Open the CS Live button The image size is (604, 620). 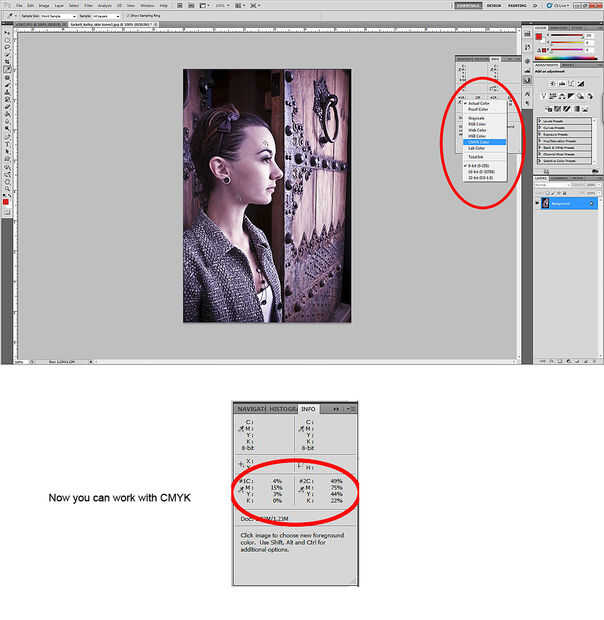tap(559, 6)
